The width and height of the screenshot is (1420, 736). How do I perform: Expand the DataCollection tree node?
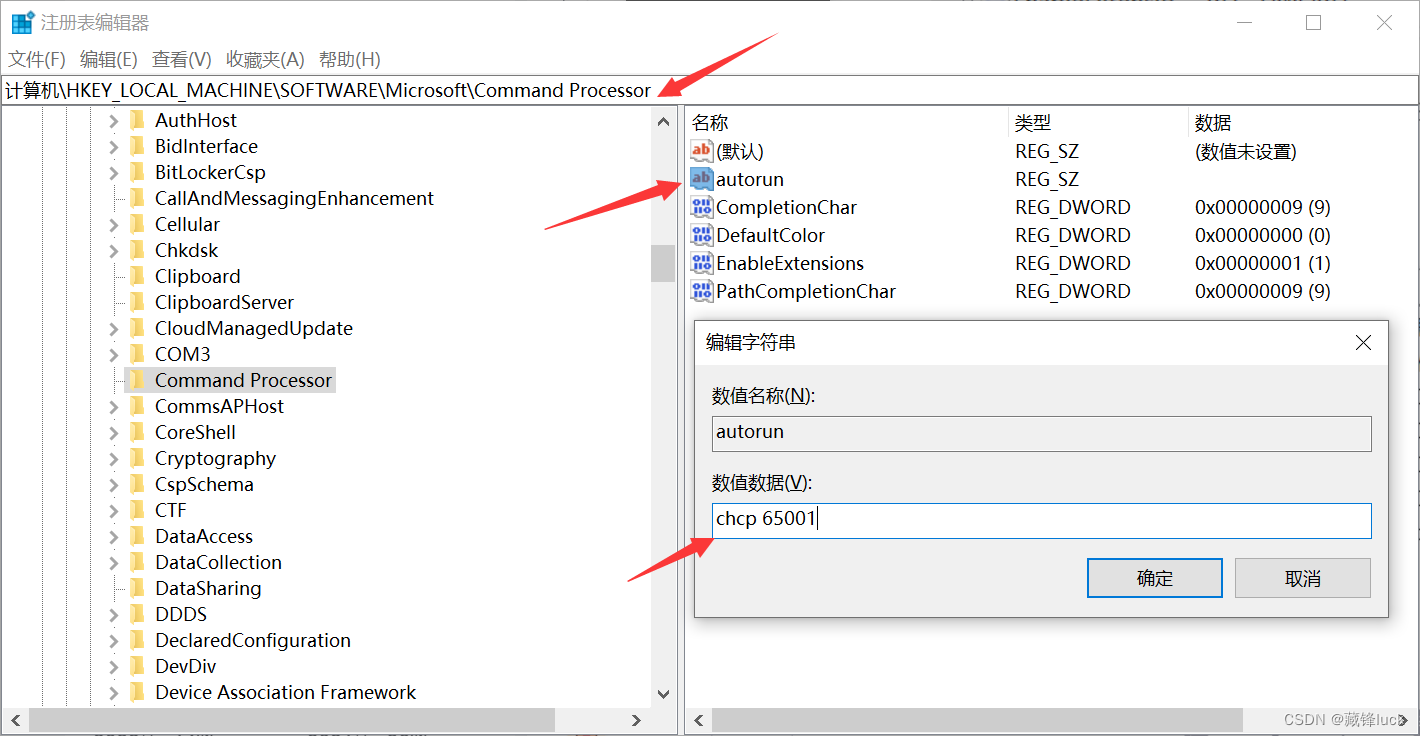click(x=113, y=563)
